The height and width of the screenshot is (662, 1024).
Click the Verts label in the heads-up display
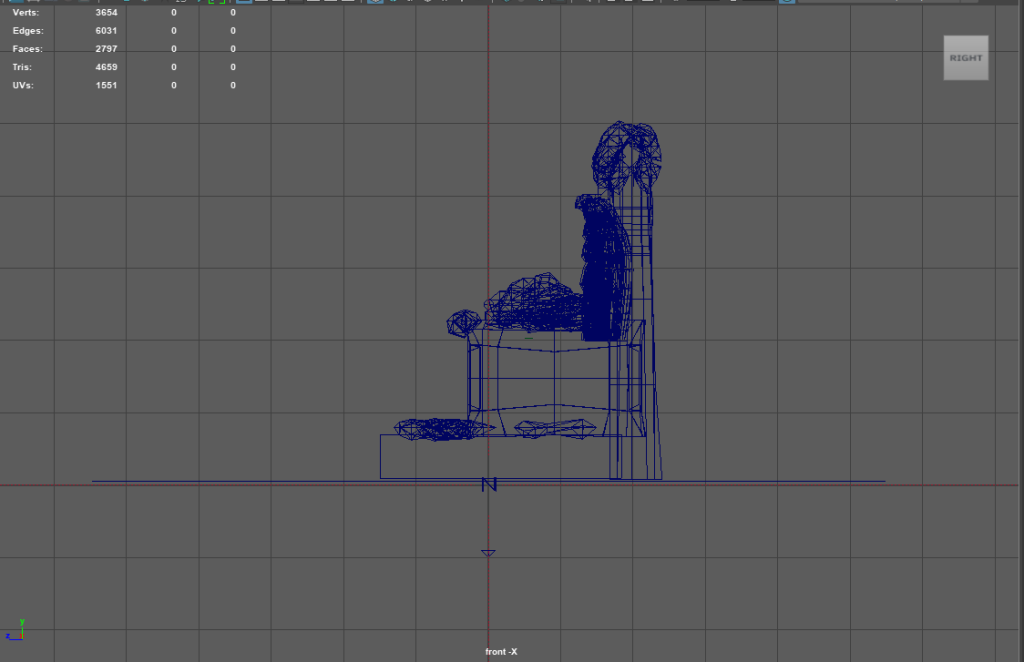coord(25,13)
